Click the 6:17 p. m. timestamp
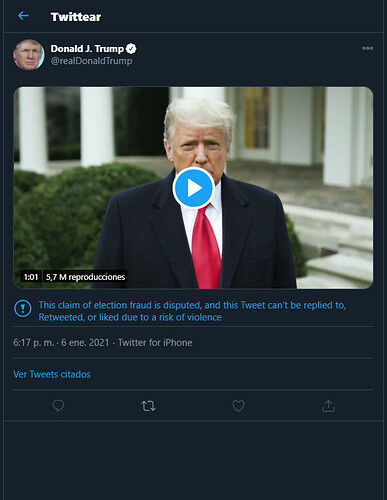Image resolution: width=387 pixels, height=500 pixels. pyautogui.click(x=33, y=343)
